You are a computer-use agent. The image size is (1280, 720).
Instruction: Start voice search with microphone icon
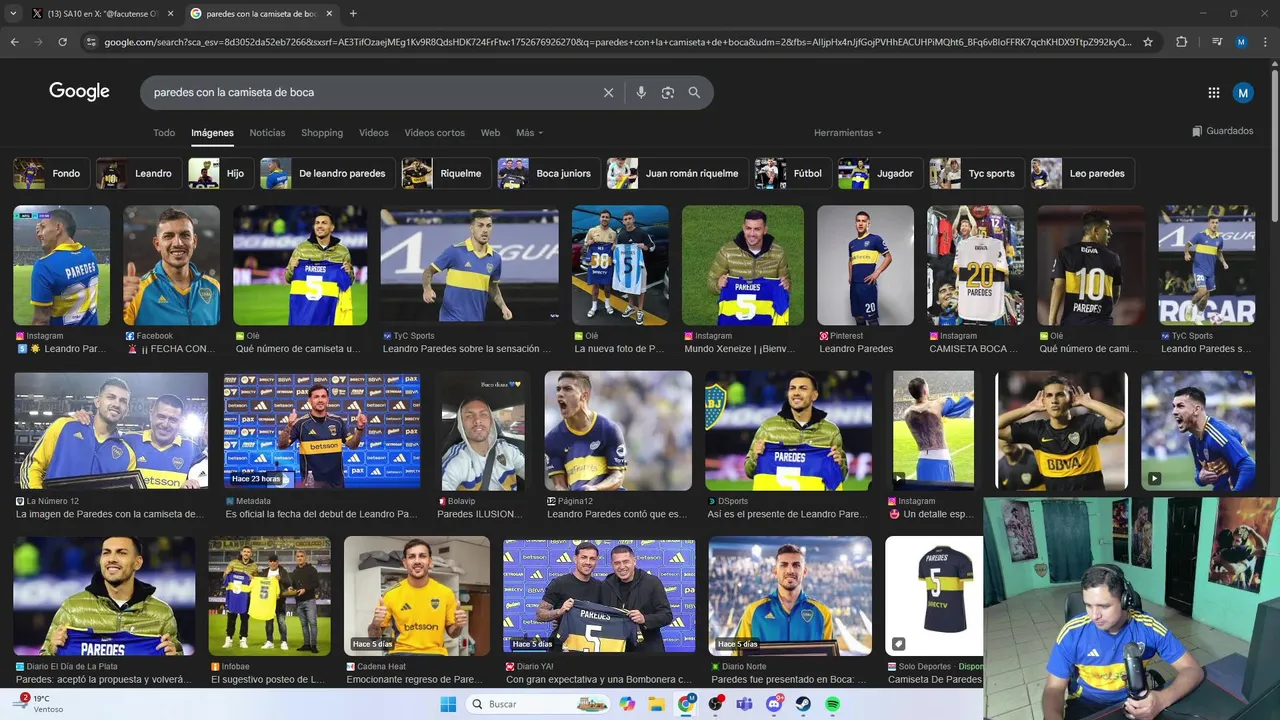click(641, 92)
